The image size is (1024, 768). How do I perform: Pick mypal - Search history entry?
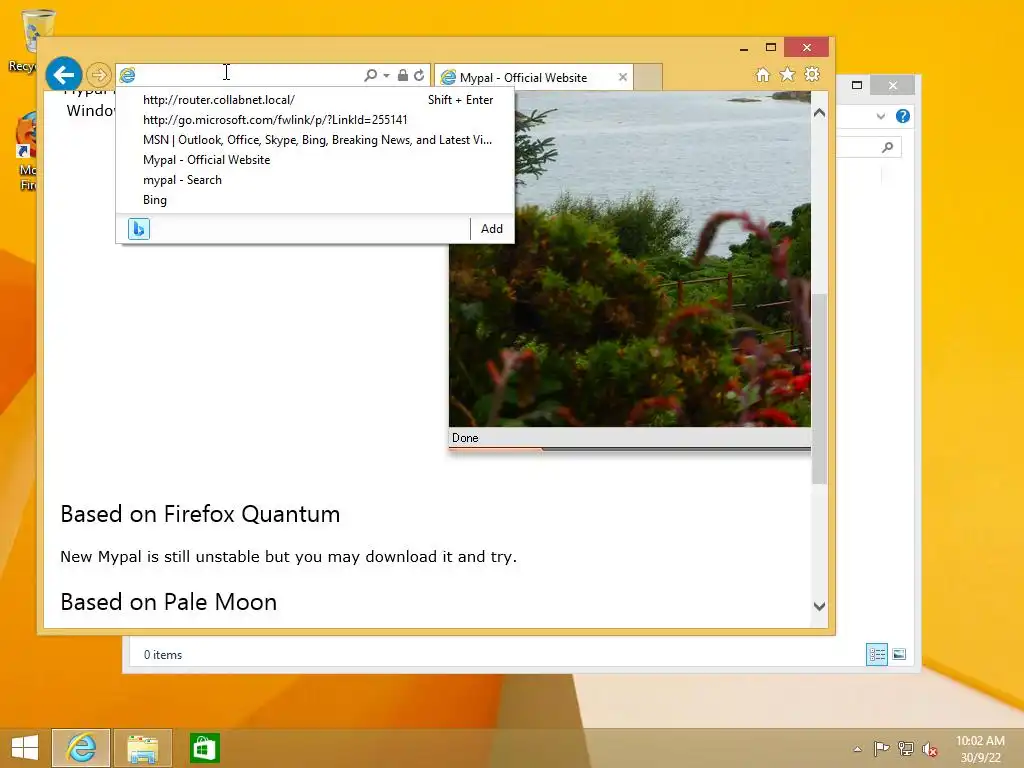(315, 180)
